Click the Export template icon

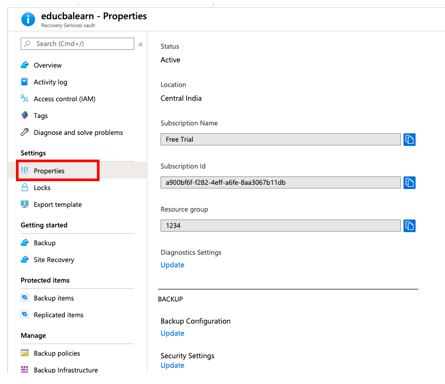25,204
